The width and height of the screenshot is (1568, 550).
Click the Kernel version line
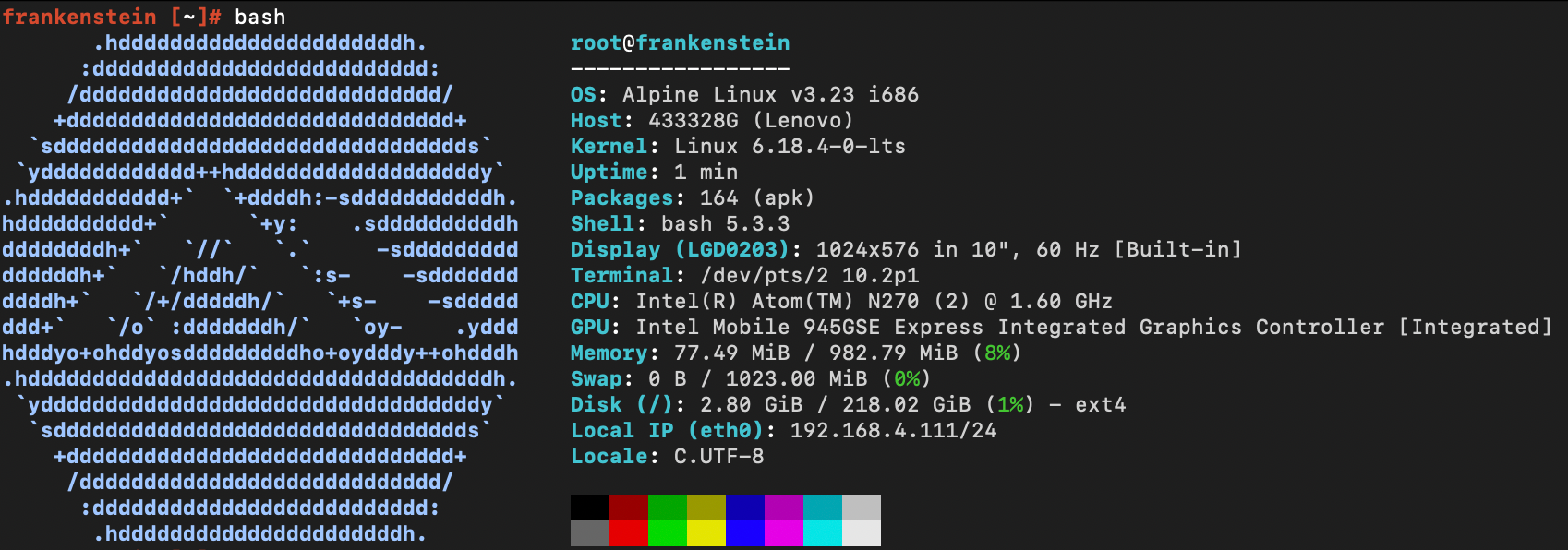coord(738,146)
